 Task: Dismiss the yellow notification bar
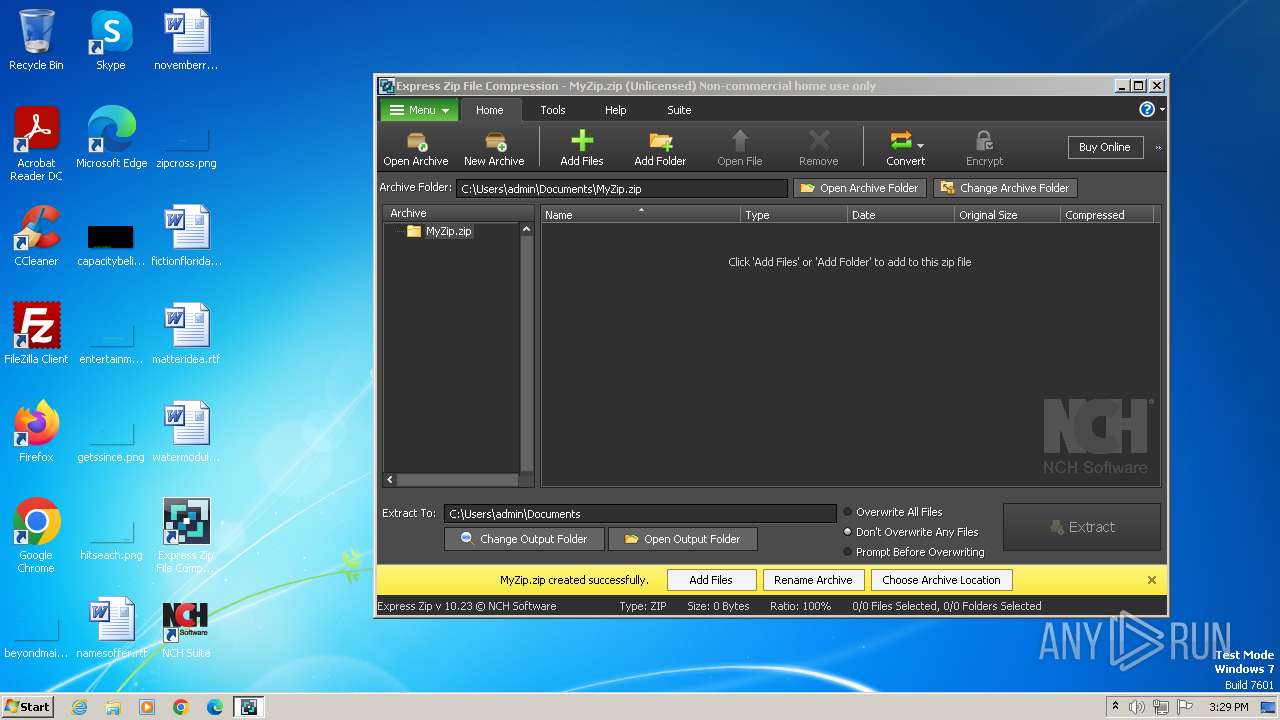pos(1151,580)
